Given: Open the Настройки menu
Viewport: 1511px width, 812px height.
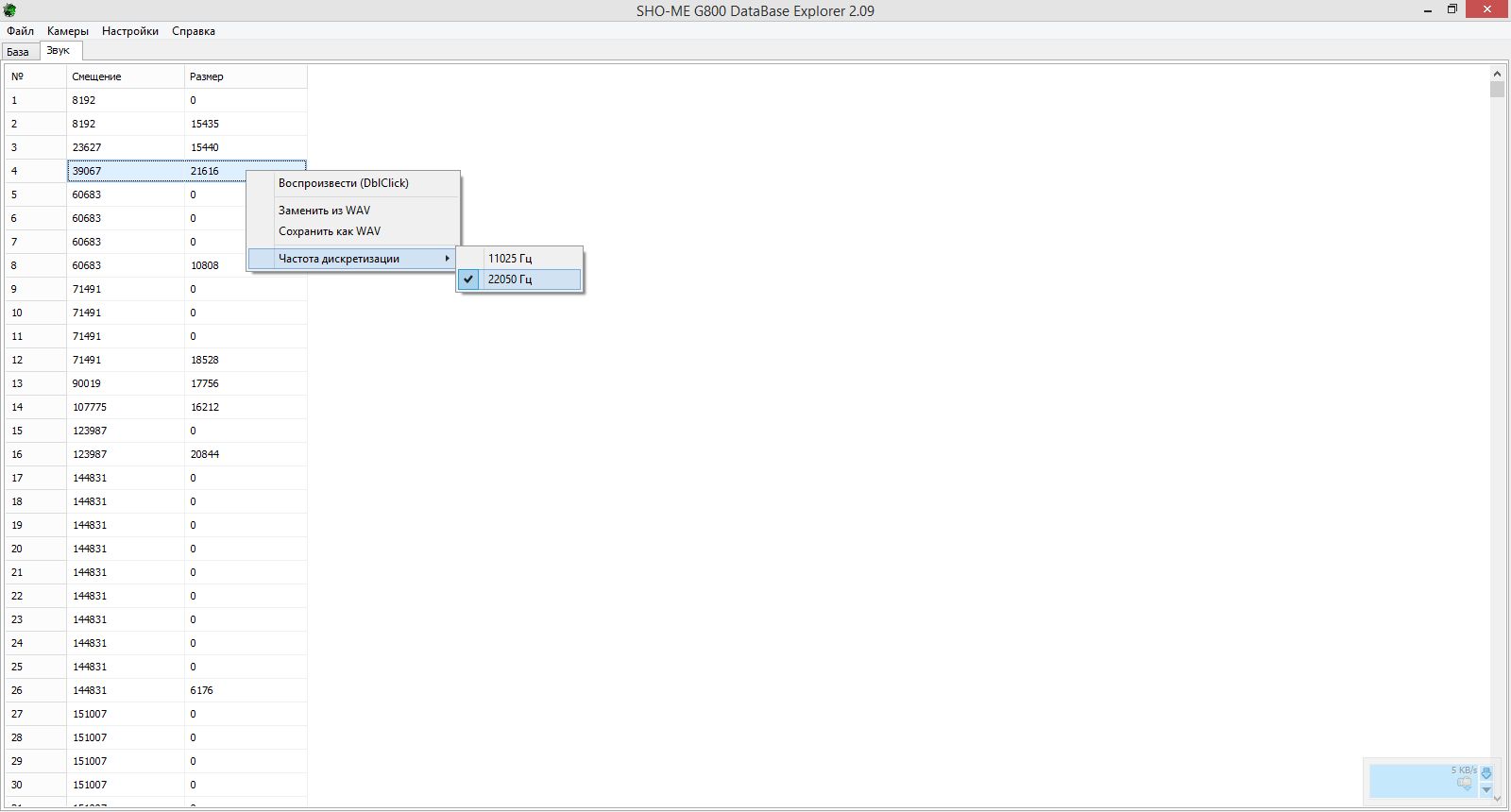Looking at the screenshot, I should tap(130, 31).
